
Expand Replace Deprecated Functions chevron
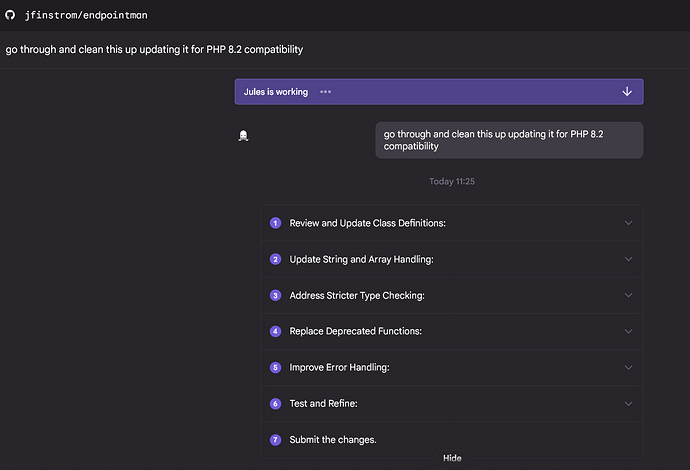pyautogui.click(x=628, y=331)
